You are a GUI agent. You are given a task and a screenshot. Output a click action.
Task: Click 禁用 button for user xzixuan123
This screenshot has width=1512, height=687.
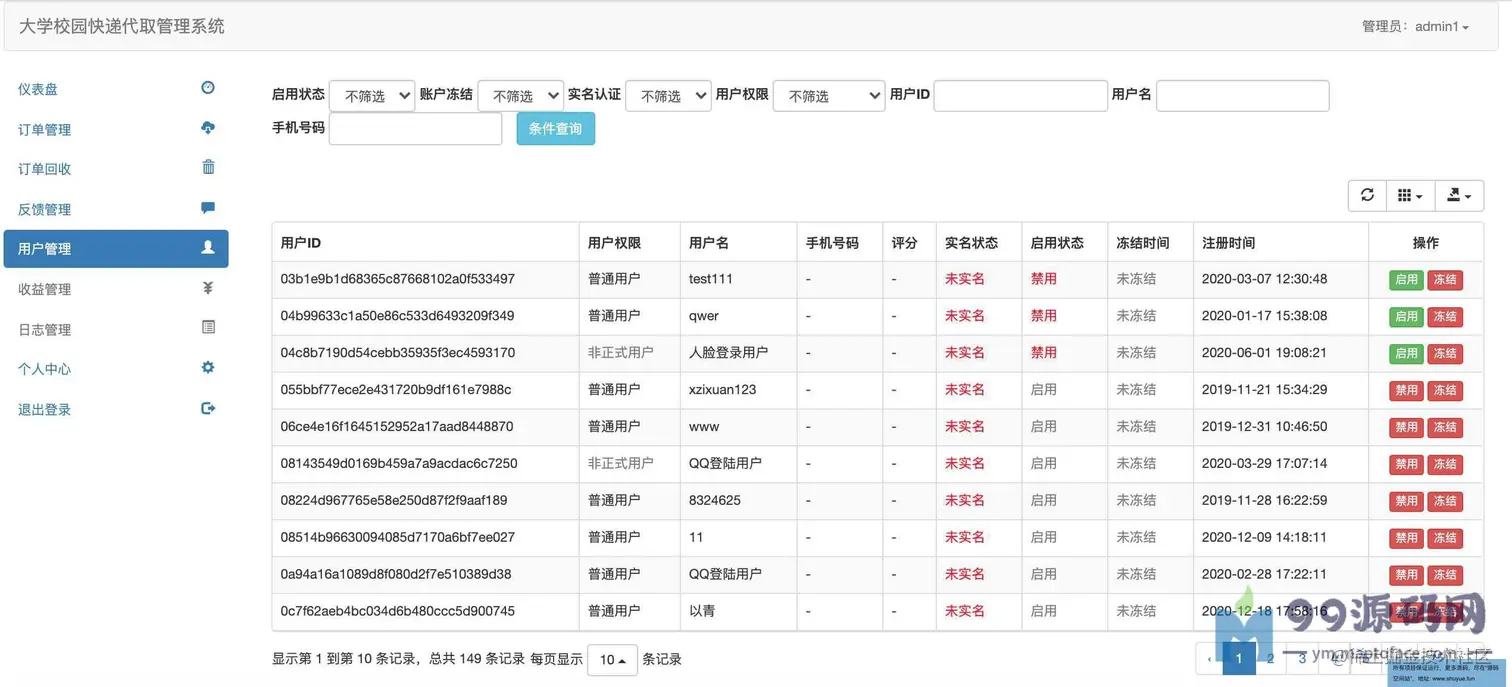tap(1406, 391)
